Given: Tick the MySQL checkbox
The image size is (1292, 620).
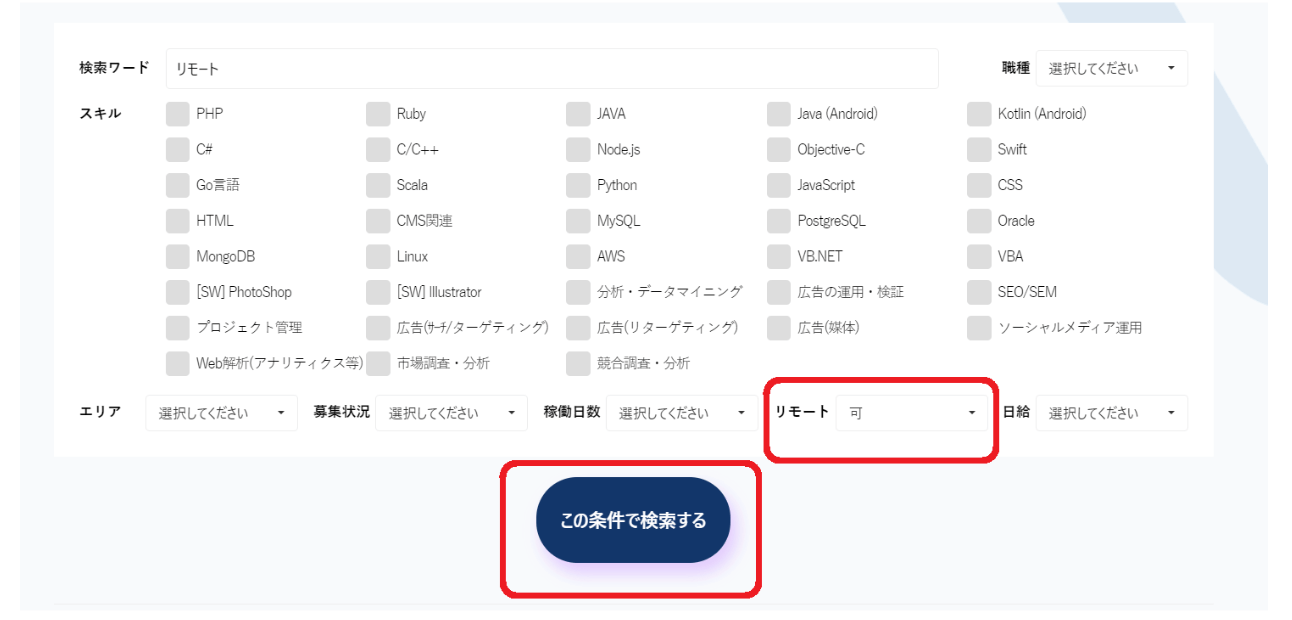Looking at the screenshot, I should (578, 221).
